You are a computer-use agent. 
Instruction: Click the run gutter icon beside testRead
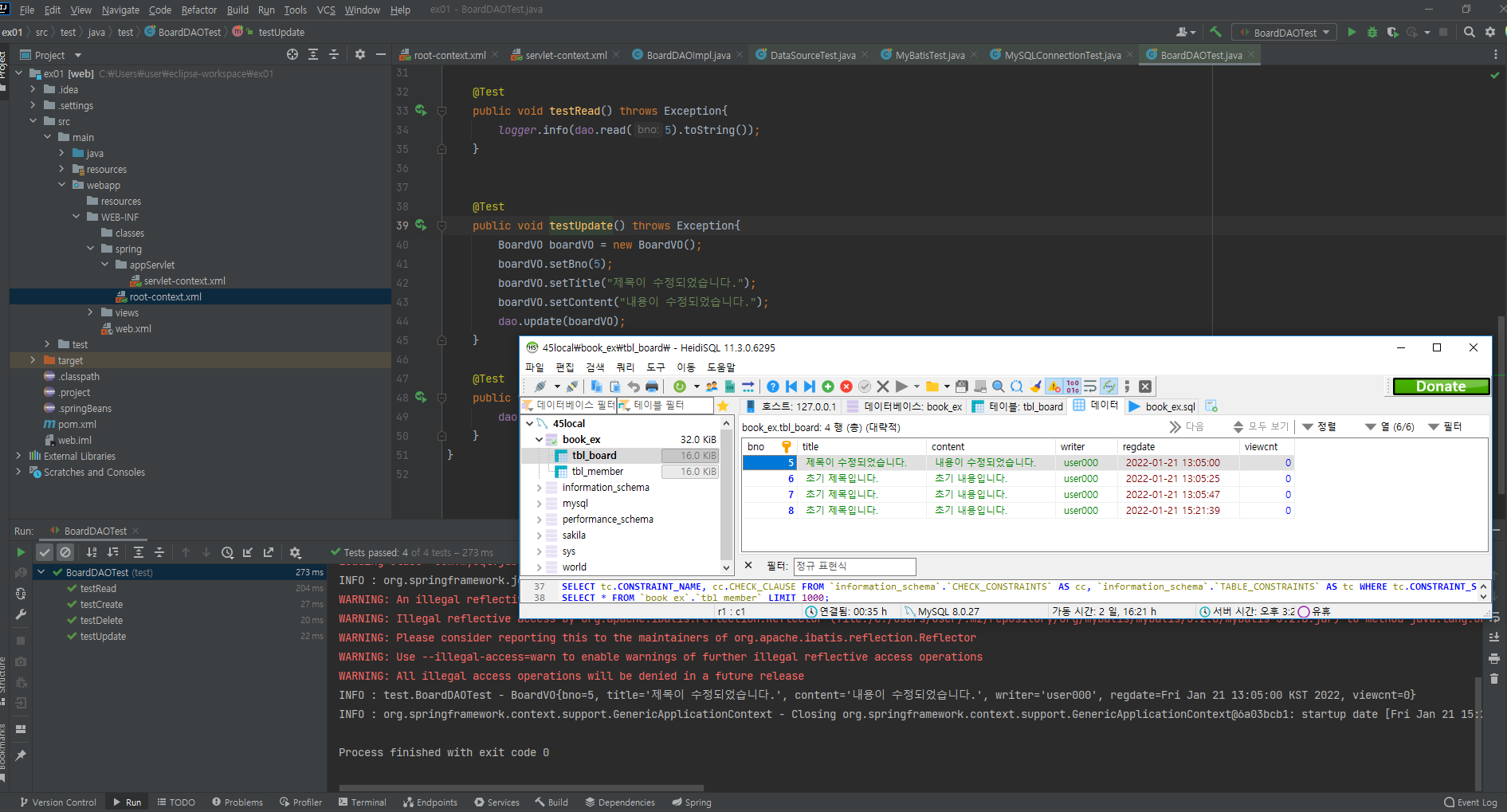point(421,111)
